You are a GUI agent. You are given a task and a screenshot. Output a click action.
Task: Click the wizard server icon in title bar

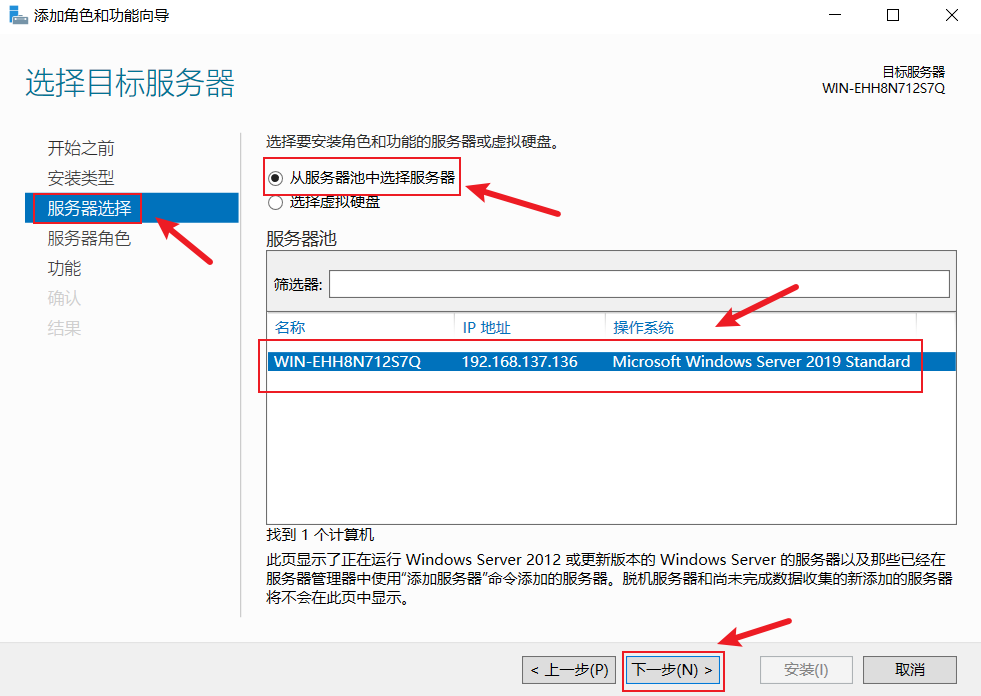(x=18, y=15)
